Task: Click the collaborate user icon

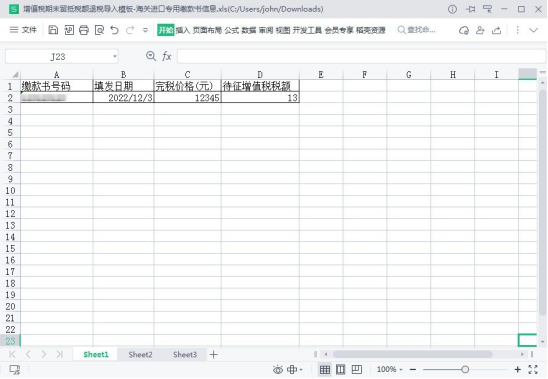Action: point(480,30)
